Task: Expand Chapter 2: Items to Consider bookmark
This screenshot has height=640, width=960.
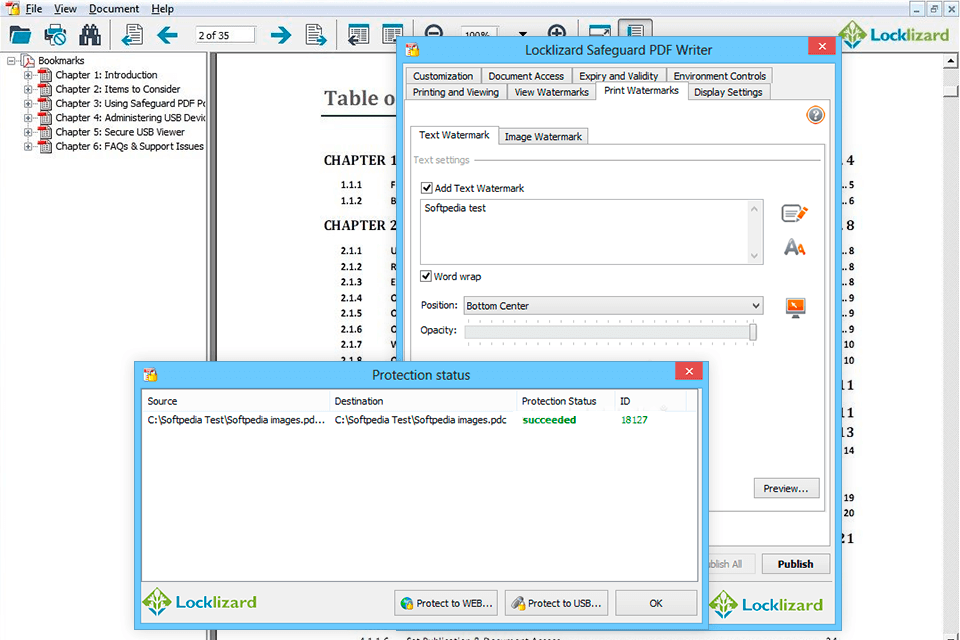Action: 28,89
